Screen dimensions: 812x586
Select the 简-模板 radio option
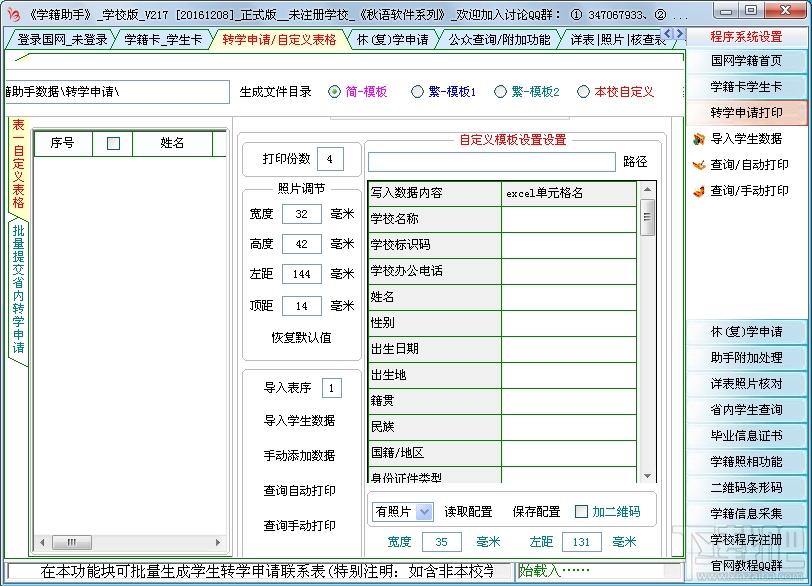pos(335,92)
